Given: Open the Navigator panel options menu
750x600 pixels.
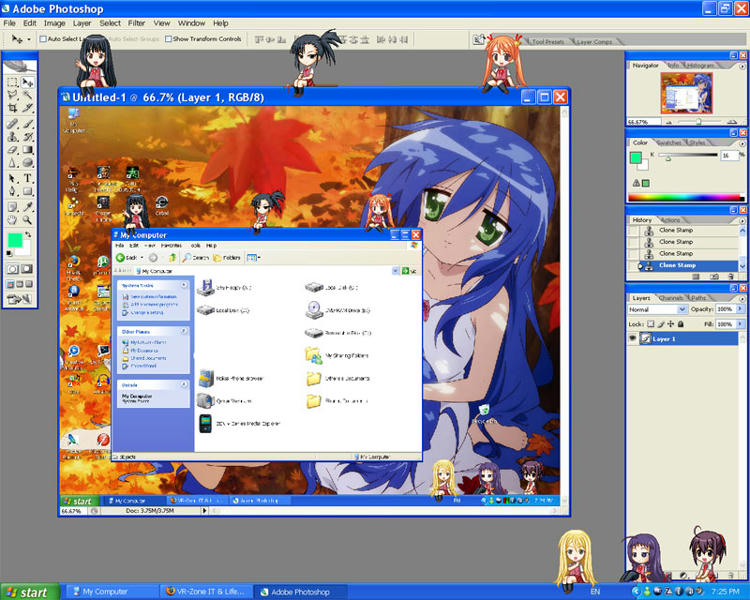Looking at the screenshot, I should pos(742,67).
